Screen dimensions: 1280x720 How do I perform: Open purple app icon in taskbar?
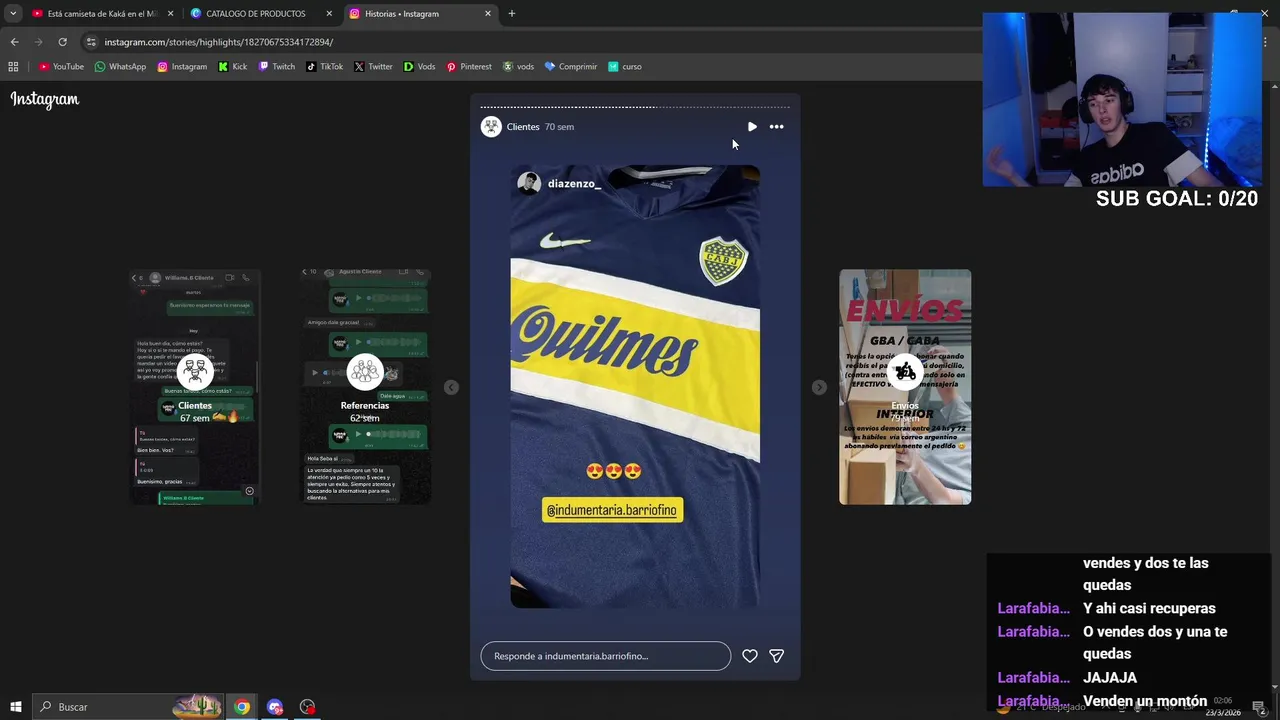coord(275,707)
